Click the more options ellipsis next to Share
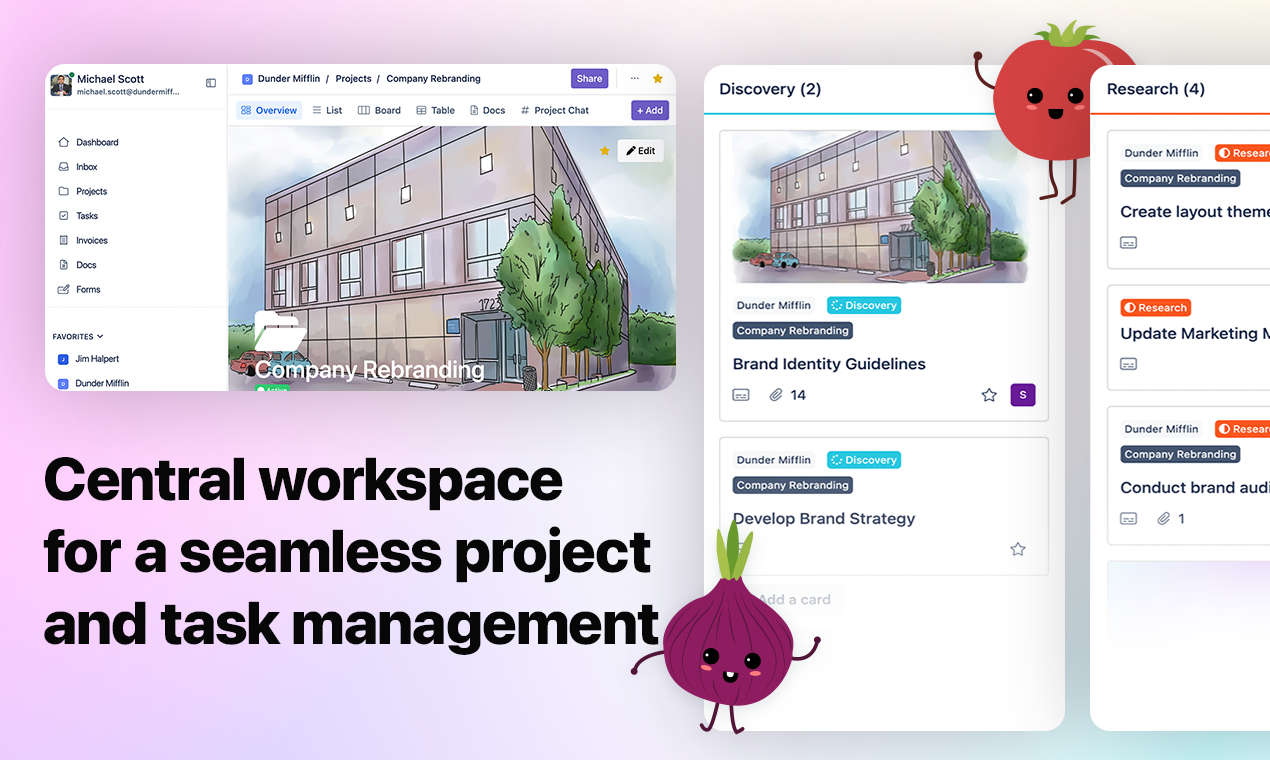 click(x=634, y=78)
